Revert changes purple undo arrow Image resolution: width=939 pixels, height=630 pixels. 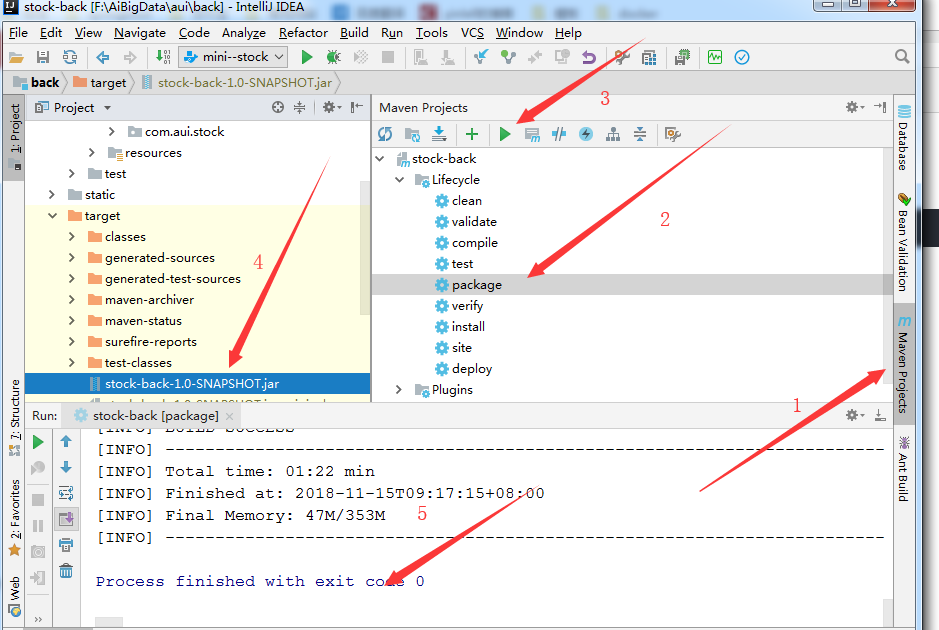coord(589,57)
